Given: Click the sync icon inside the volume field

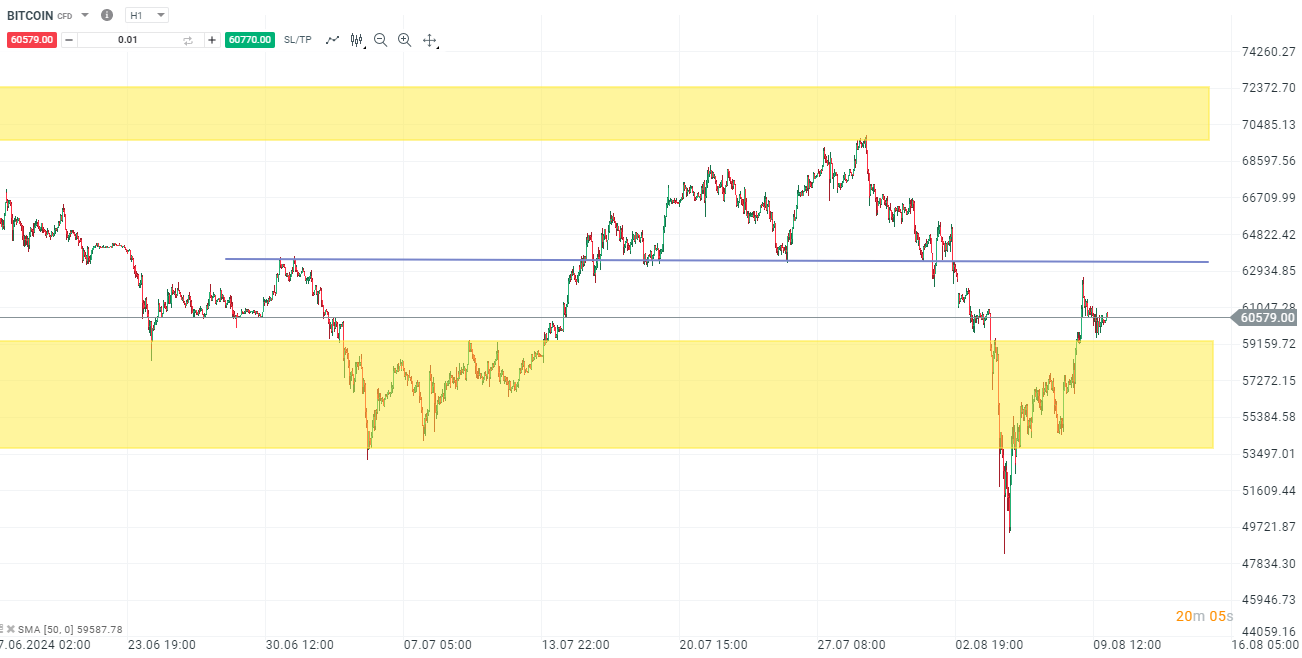Looking at the screenshot, I should point(188,39).
